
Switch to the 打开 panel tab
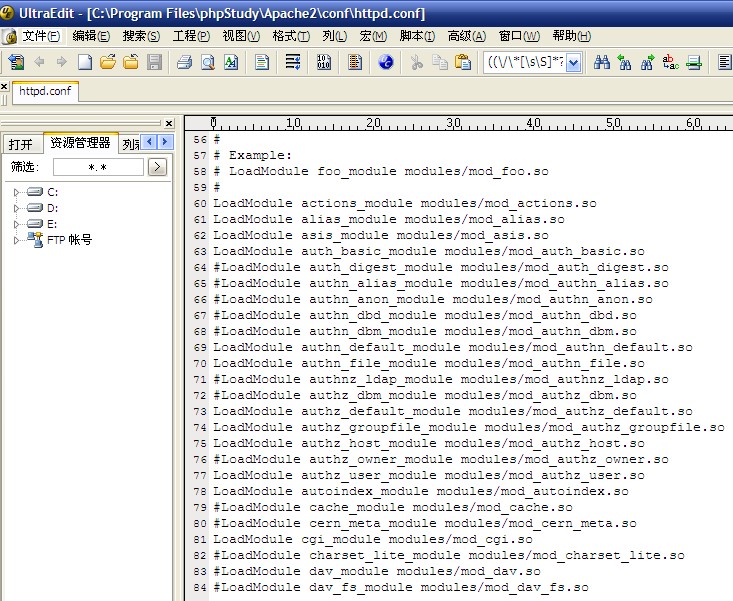coord(21,144)
